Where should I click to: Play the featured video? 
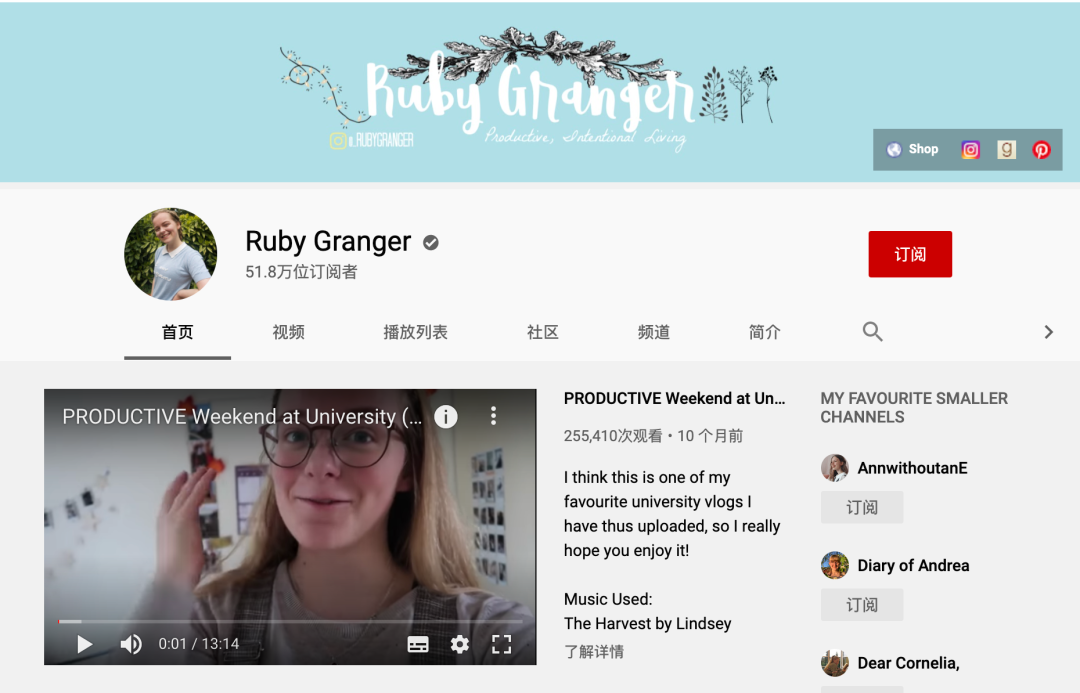click(x=84, y=644)
